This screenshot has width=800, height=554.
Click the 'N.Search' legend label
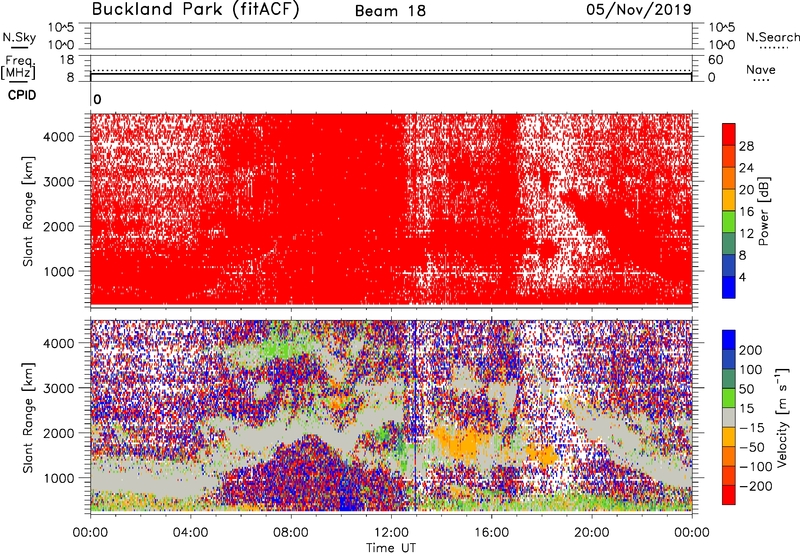pos(772,37)
